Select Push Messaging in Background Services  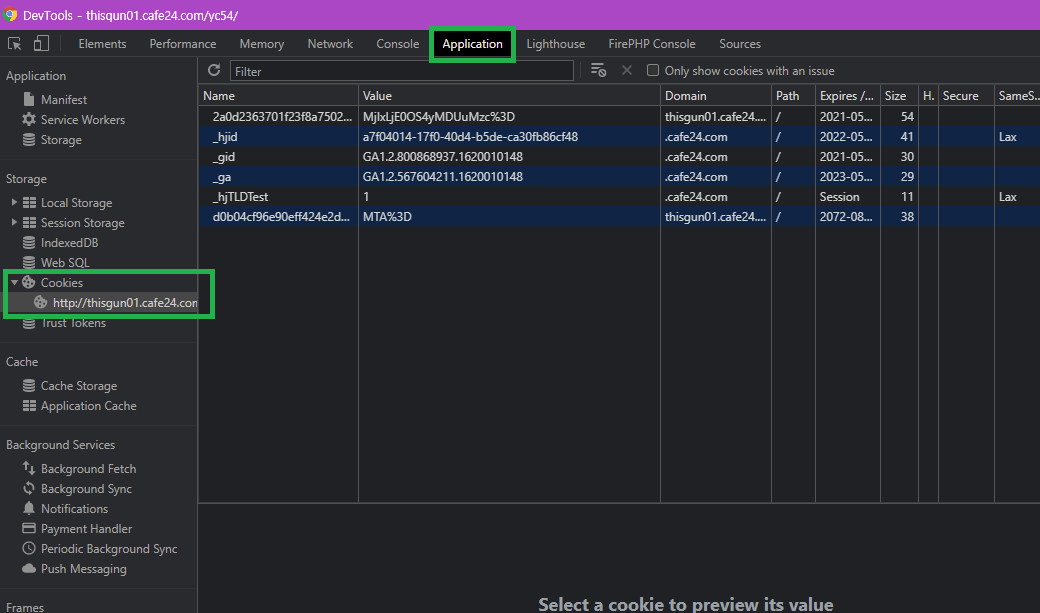coord(83,569)
